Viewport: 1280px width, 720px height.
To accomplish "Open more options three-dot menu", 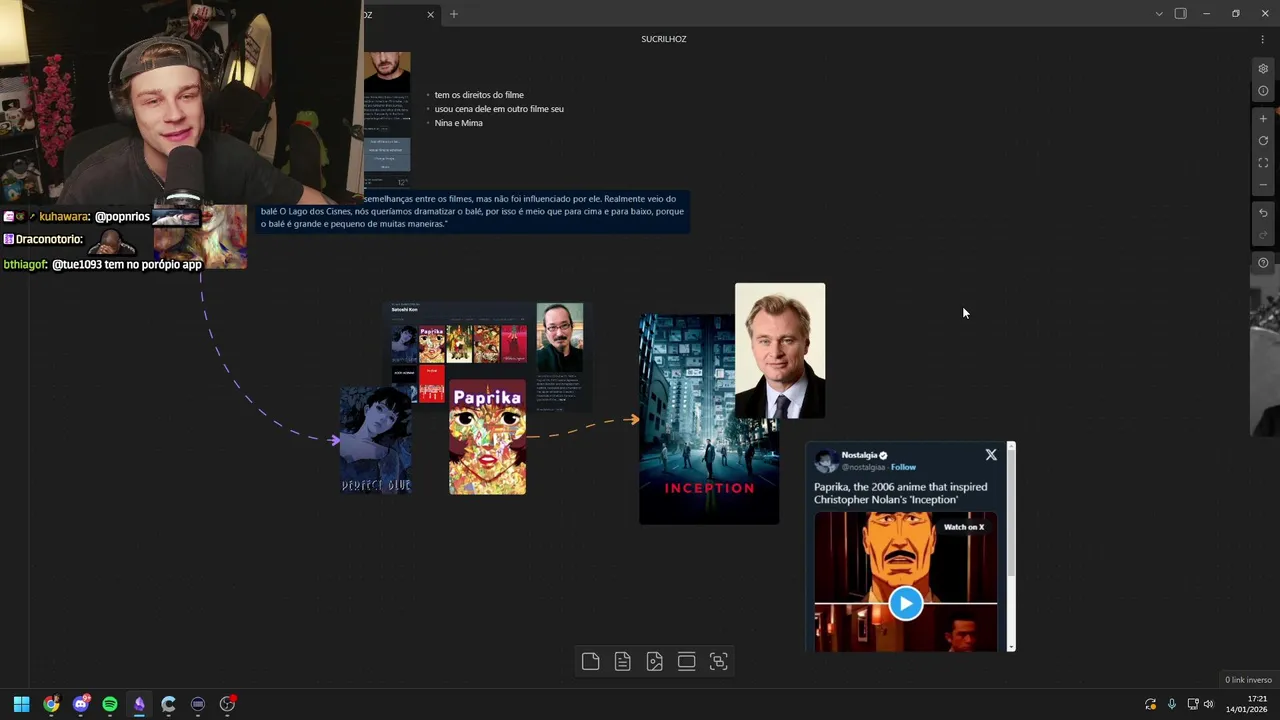I will coord(1262,39).
